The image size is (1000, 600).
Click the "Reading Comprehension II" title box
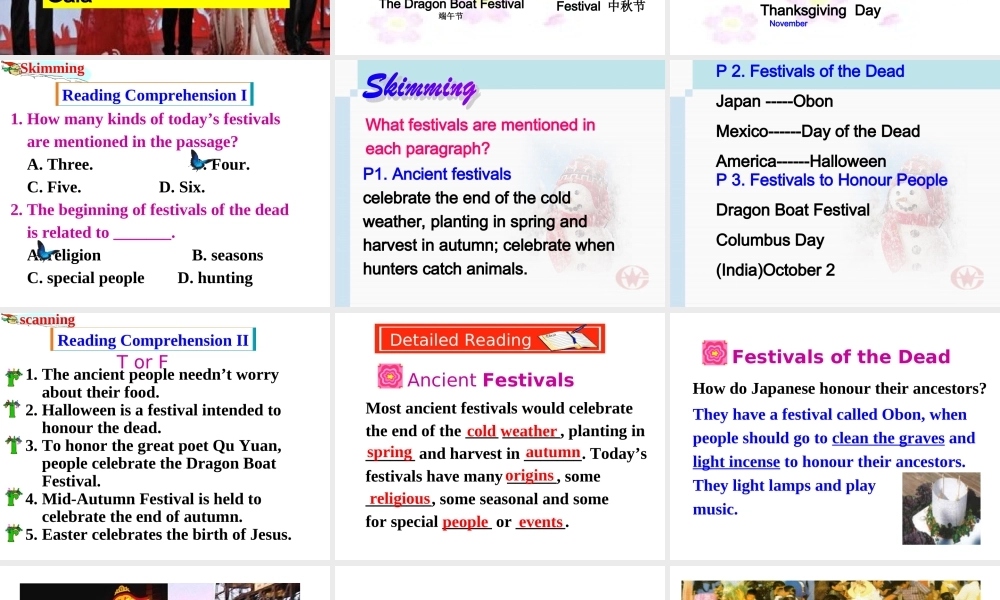pyautogui.click(x=153, y=339)
